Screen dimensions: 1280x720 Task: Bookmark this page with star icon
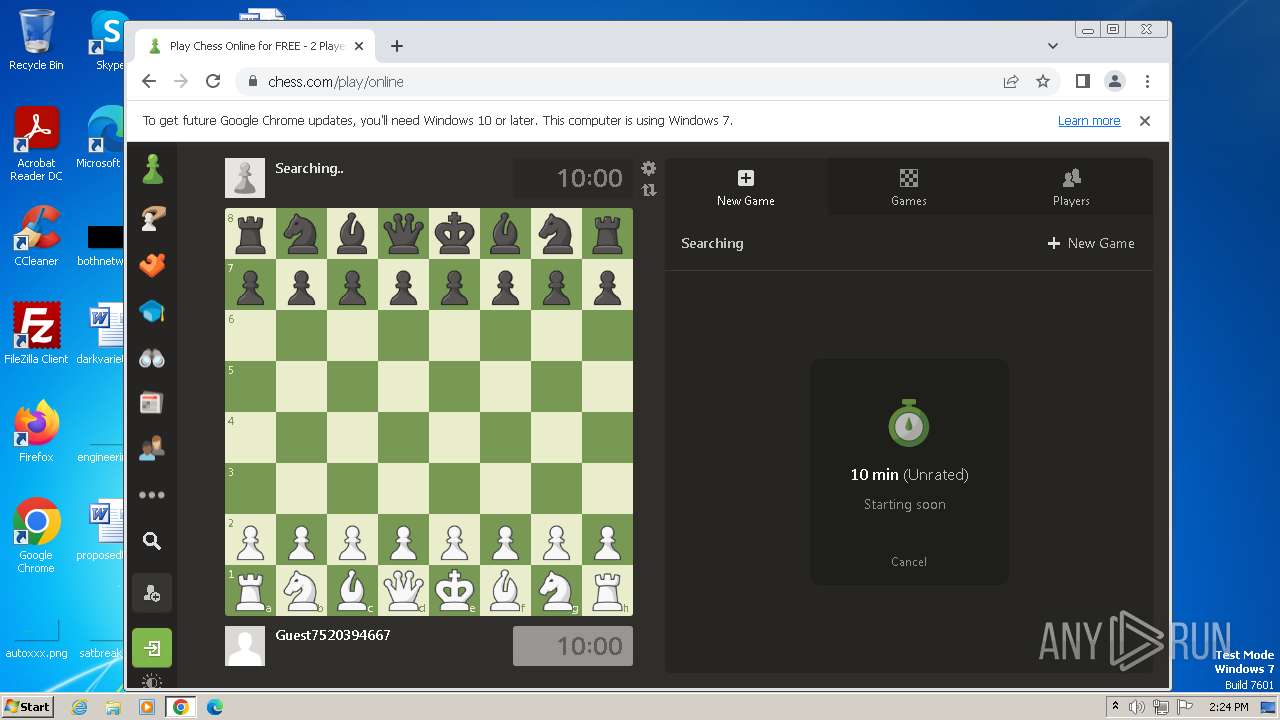[1043, 82]
